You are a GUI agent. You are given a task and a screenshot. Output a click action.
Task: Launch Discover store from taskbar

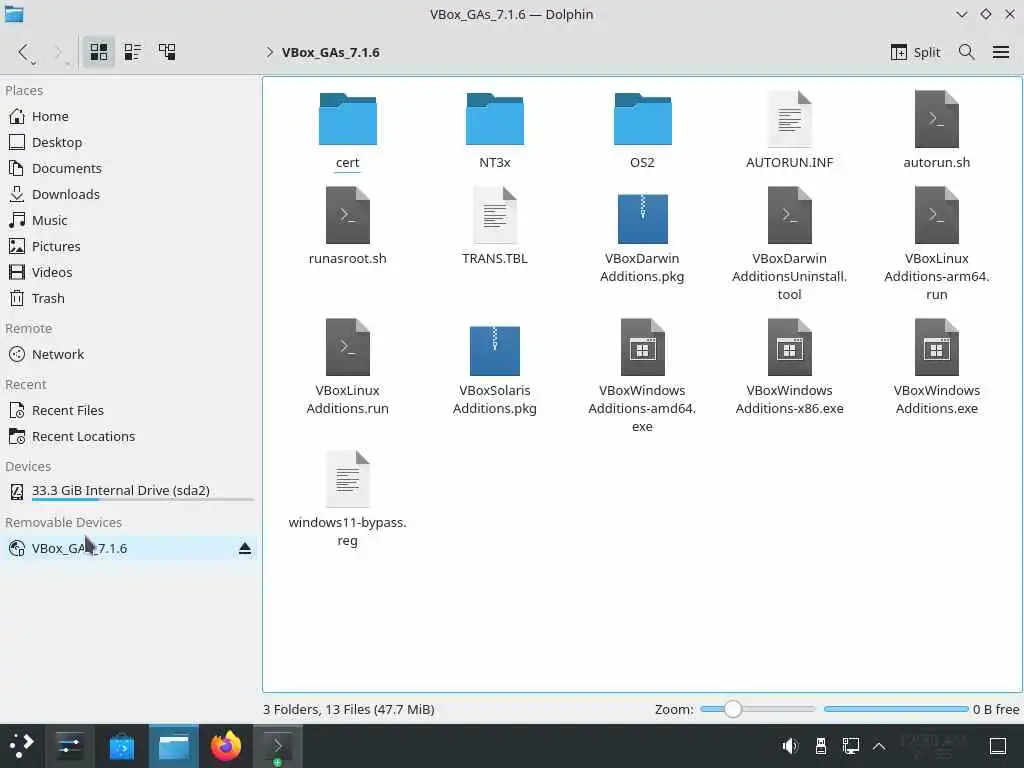pos(121,746)
